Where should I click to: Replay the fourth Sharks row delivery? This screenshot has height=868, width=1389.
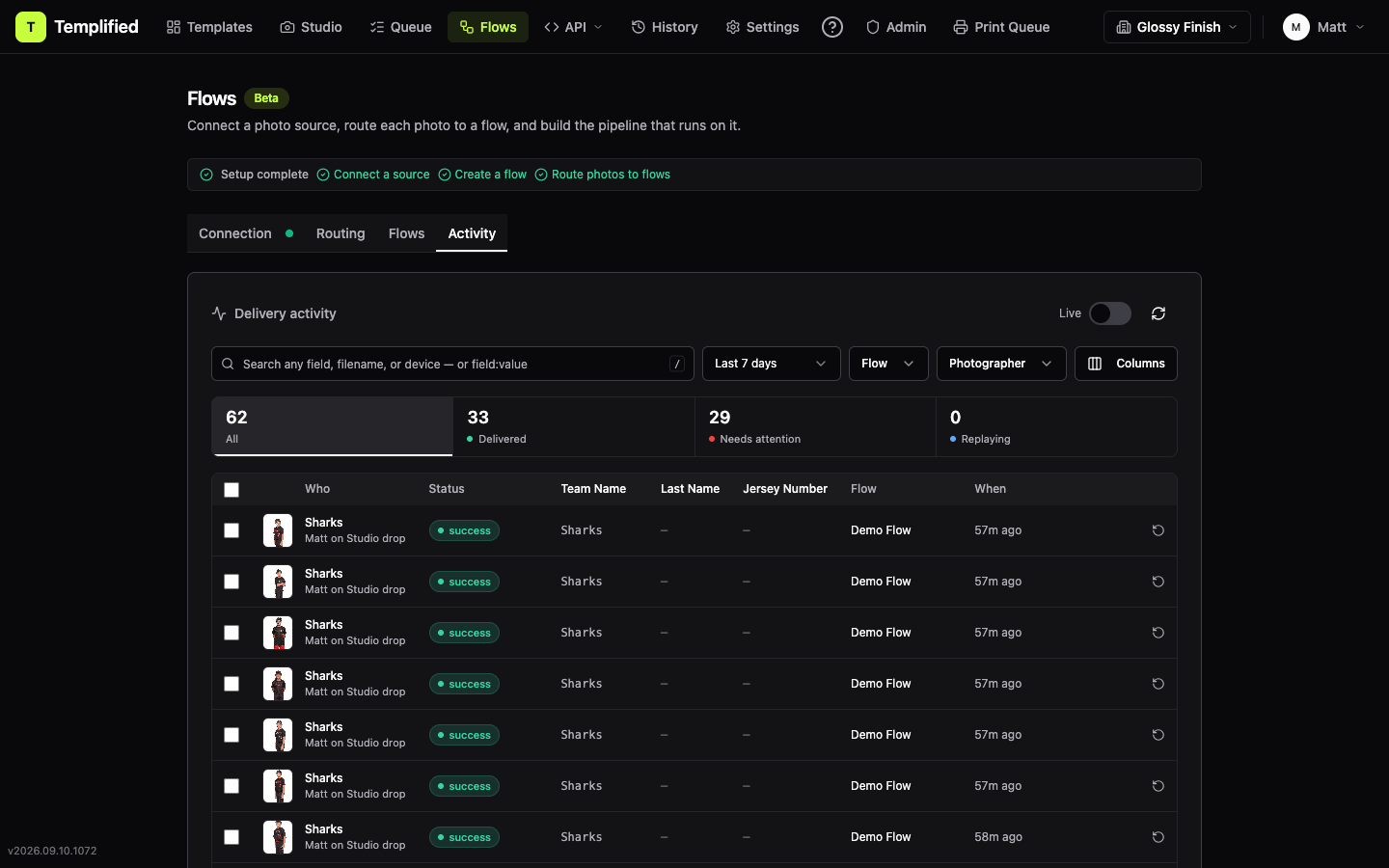tap(1158, 684)
